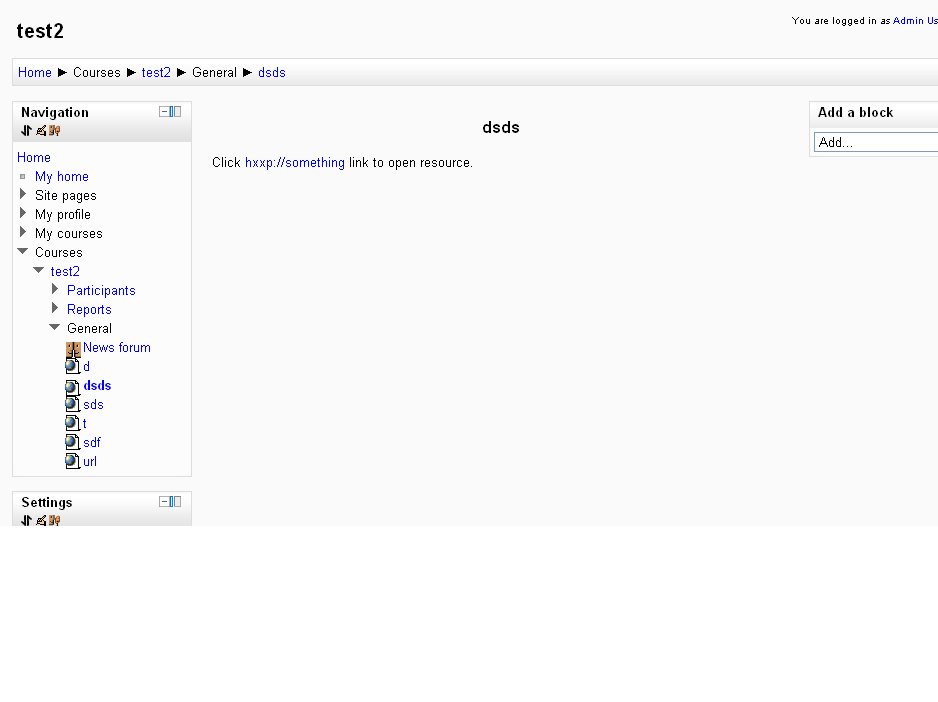
Task: Click dsds in the breadcrumb
Action: point(272,72)
